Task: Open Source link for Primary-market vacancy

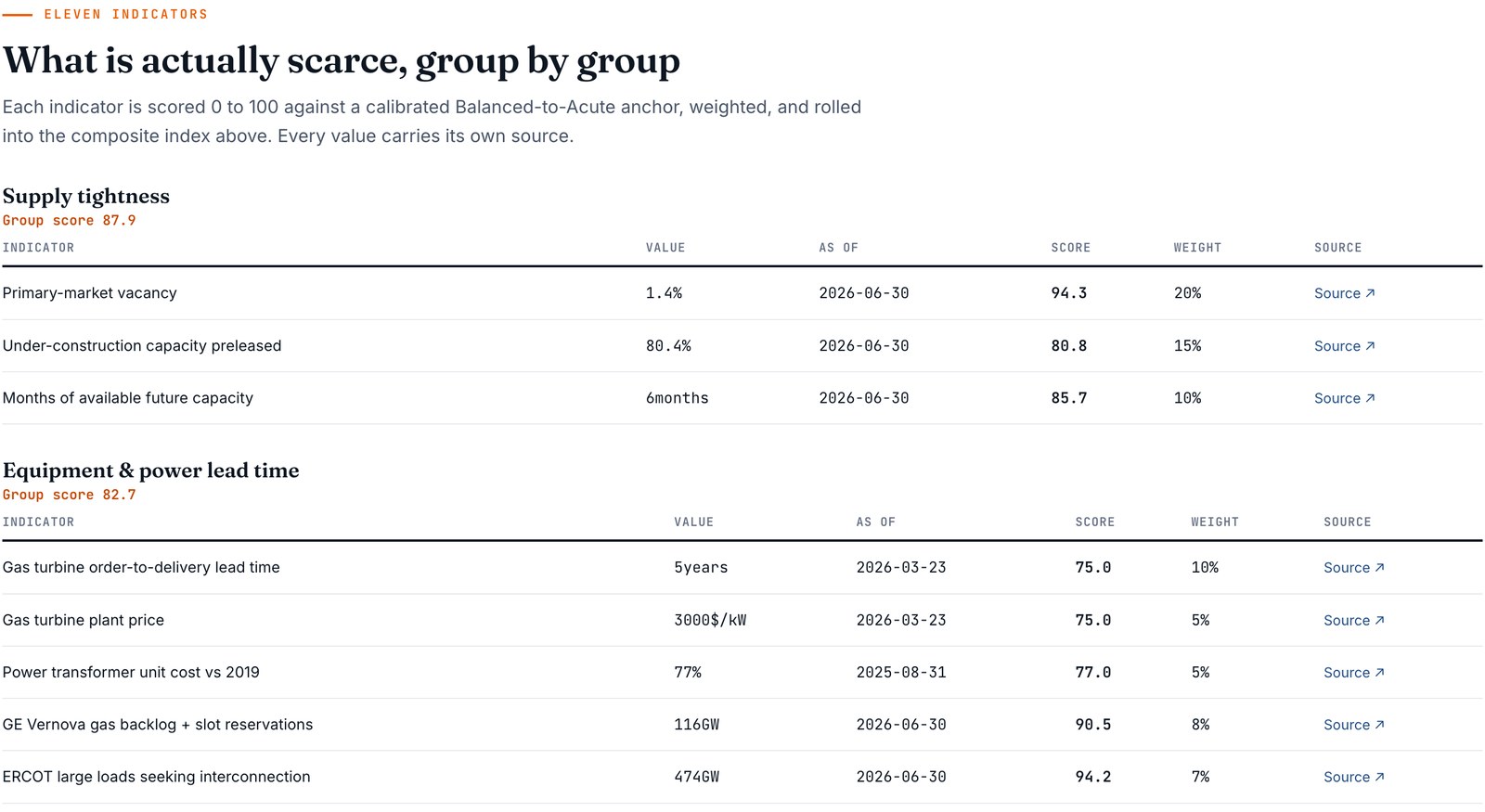Action: coord(1344,293)
